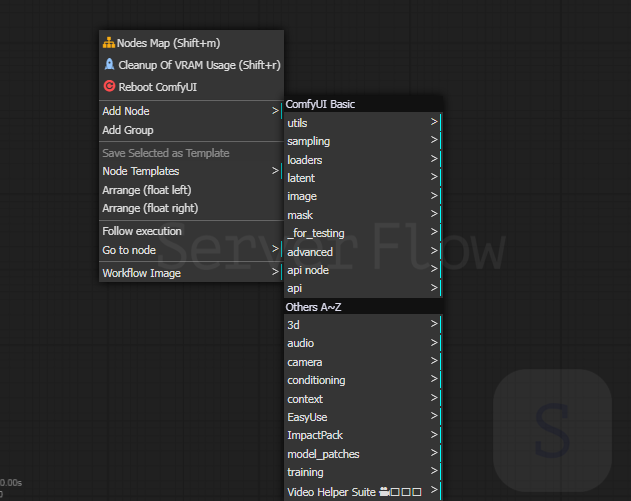The width and height of the screenshot is (631, 501).
Task: Expand the arrow on the ImpactPack row
Action: tap(434, 434)
